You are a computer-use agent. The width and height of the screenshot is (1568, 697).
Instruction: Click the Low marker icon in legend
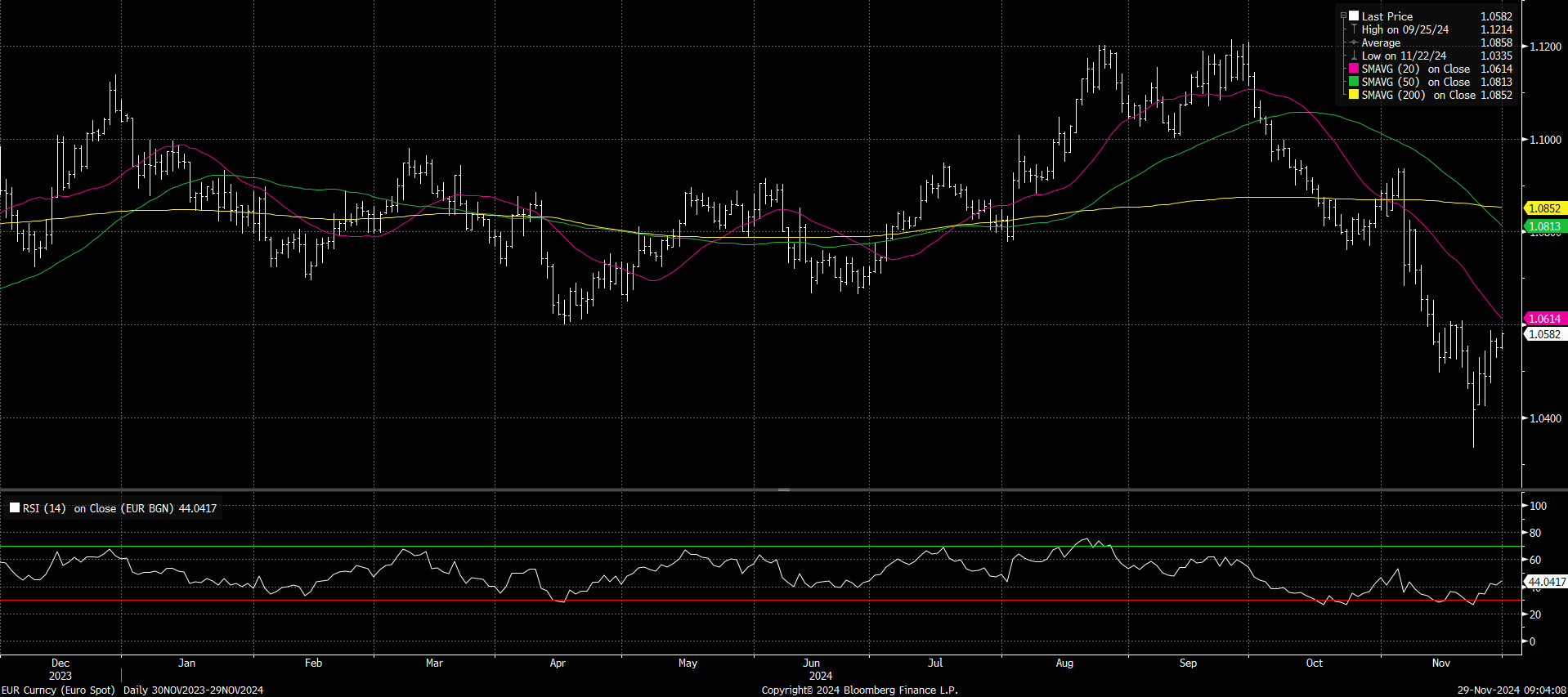tap(1354, 56)
